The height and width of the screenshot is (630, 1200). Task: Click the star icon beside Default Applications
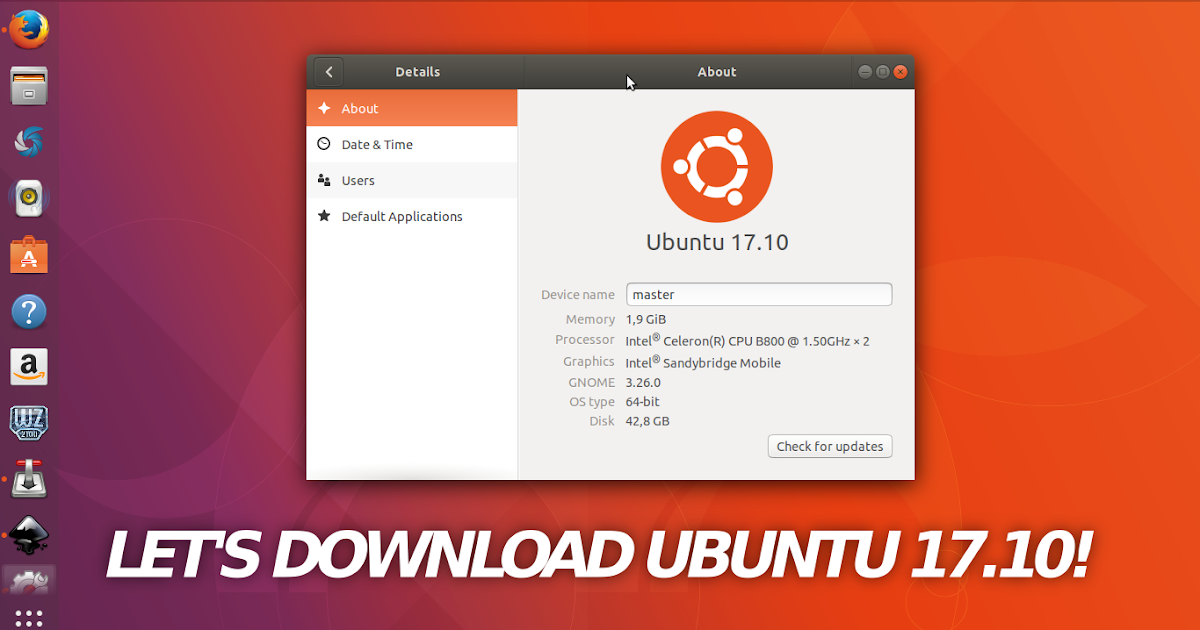pos(323,216)
